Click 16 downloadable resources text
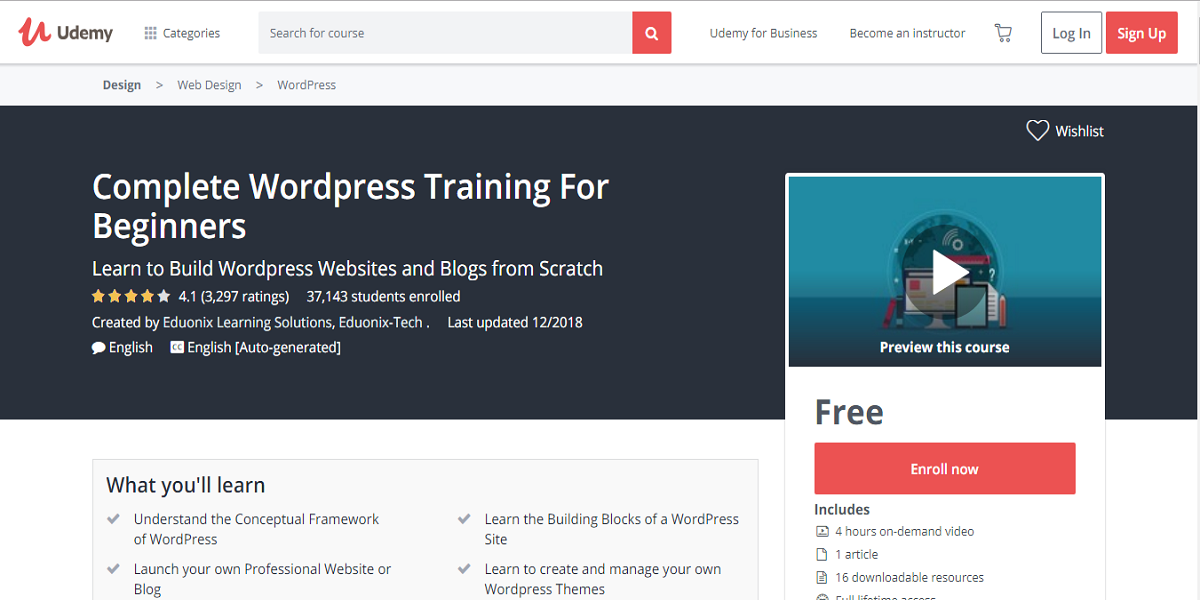 point(909,577)
